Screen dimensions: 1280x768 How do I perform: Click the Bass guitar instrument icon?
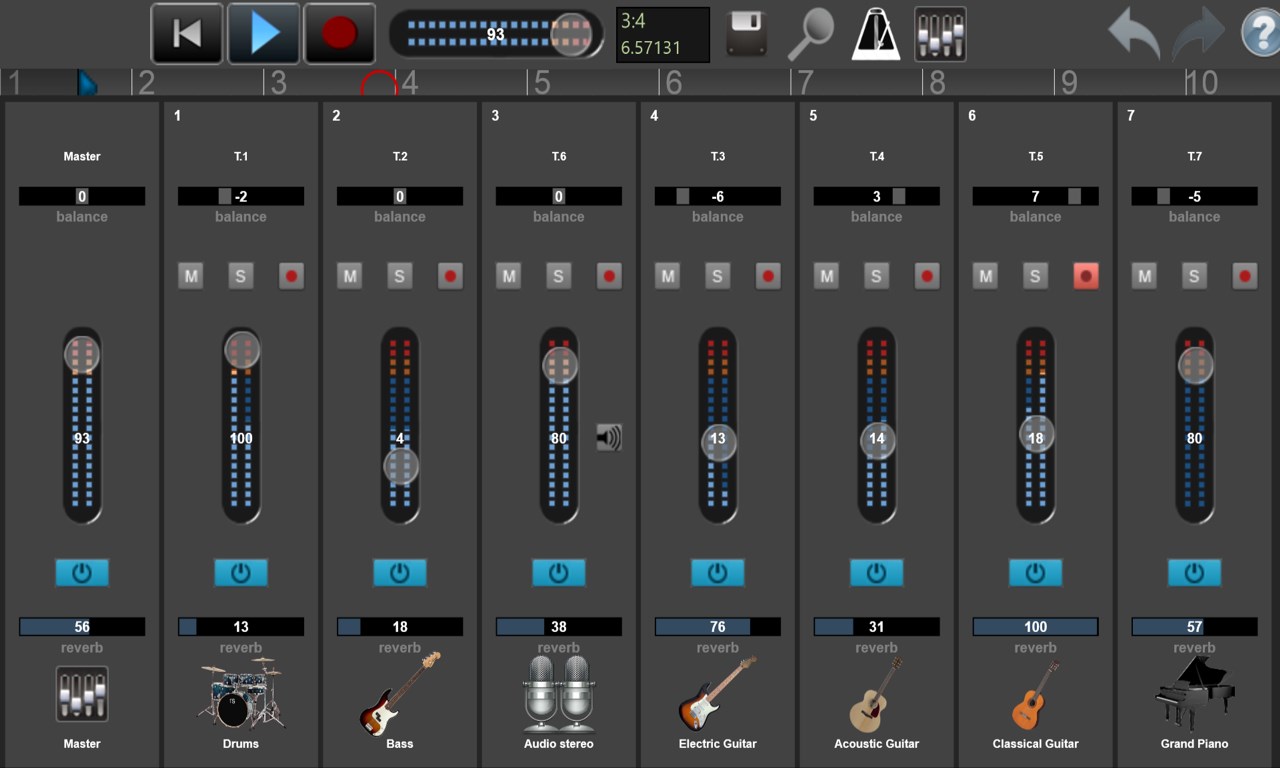399,695
